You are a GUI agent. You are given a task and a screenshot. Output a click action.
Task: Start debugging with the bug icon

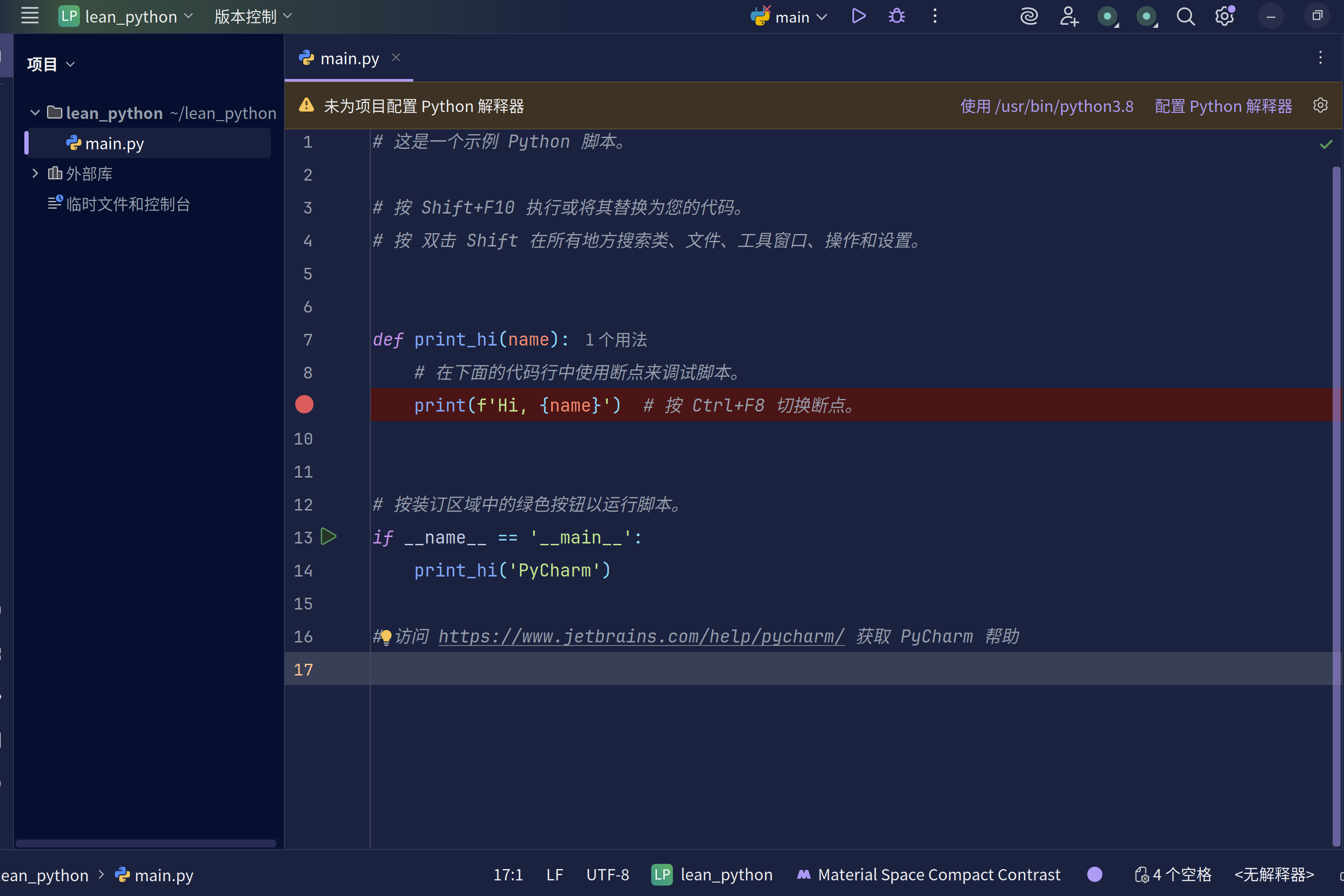pos(896,16)
